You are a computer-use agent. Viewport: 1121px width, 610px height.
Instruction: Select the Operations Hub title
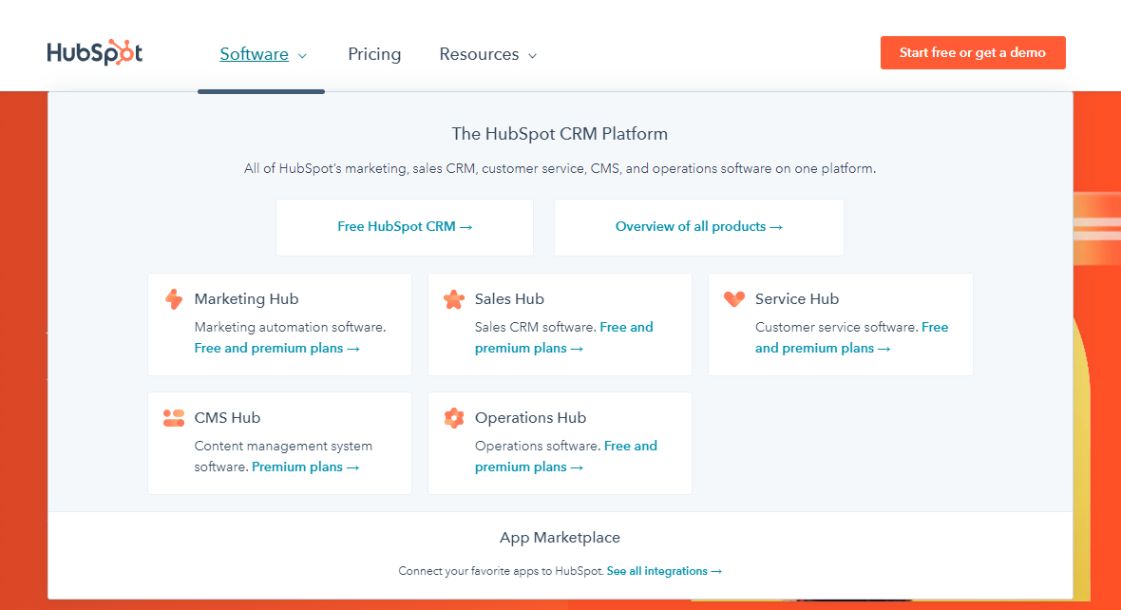[530, 418]
